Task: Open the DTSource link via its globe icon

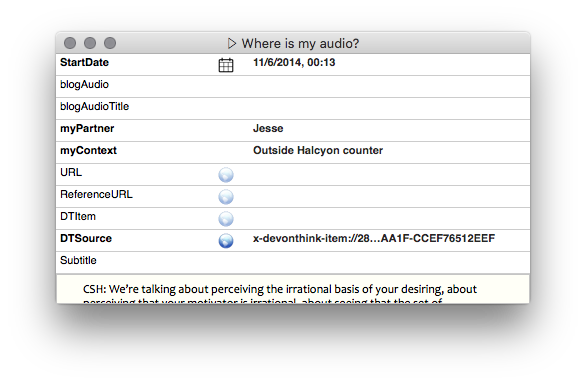Action: pos(226,240)
